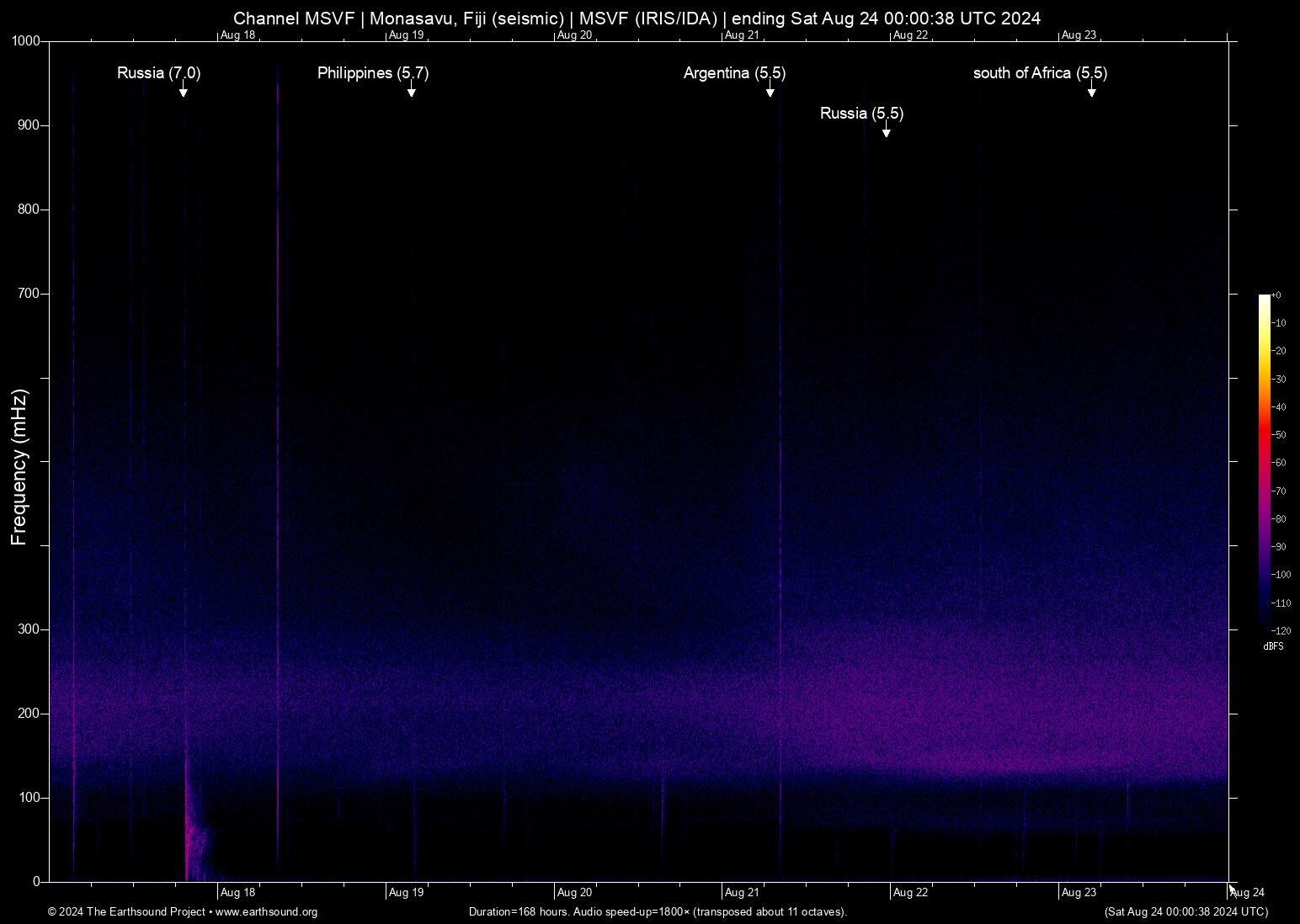Click the Aug 19 label on the top axis
This screenshot has height=924, width=1300.
406,35
